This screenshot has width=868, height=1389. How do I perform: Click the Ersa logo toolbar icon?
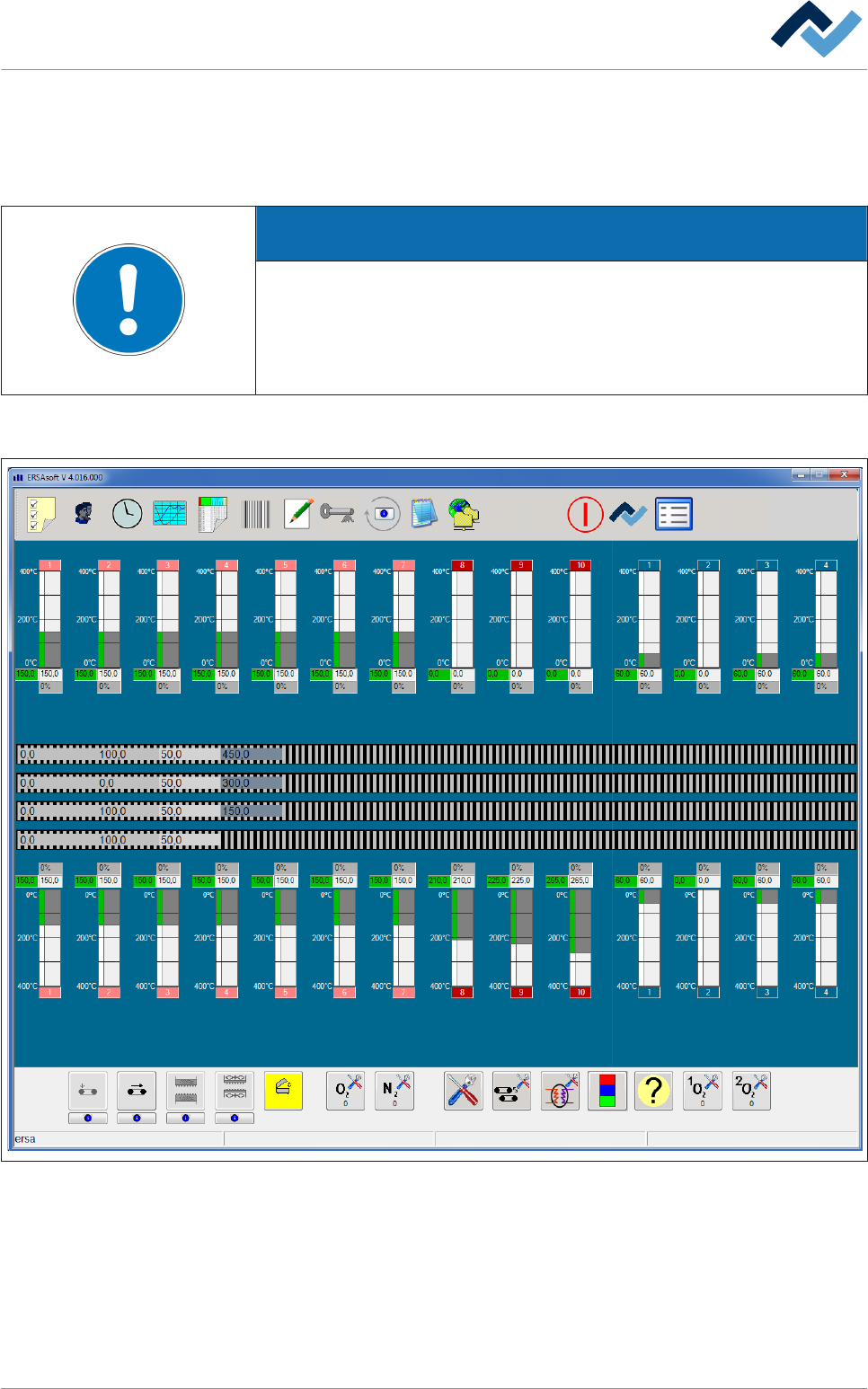point(628,515)
